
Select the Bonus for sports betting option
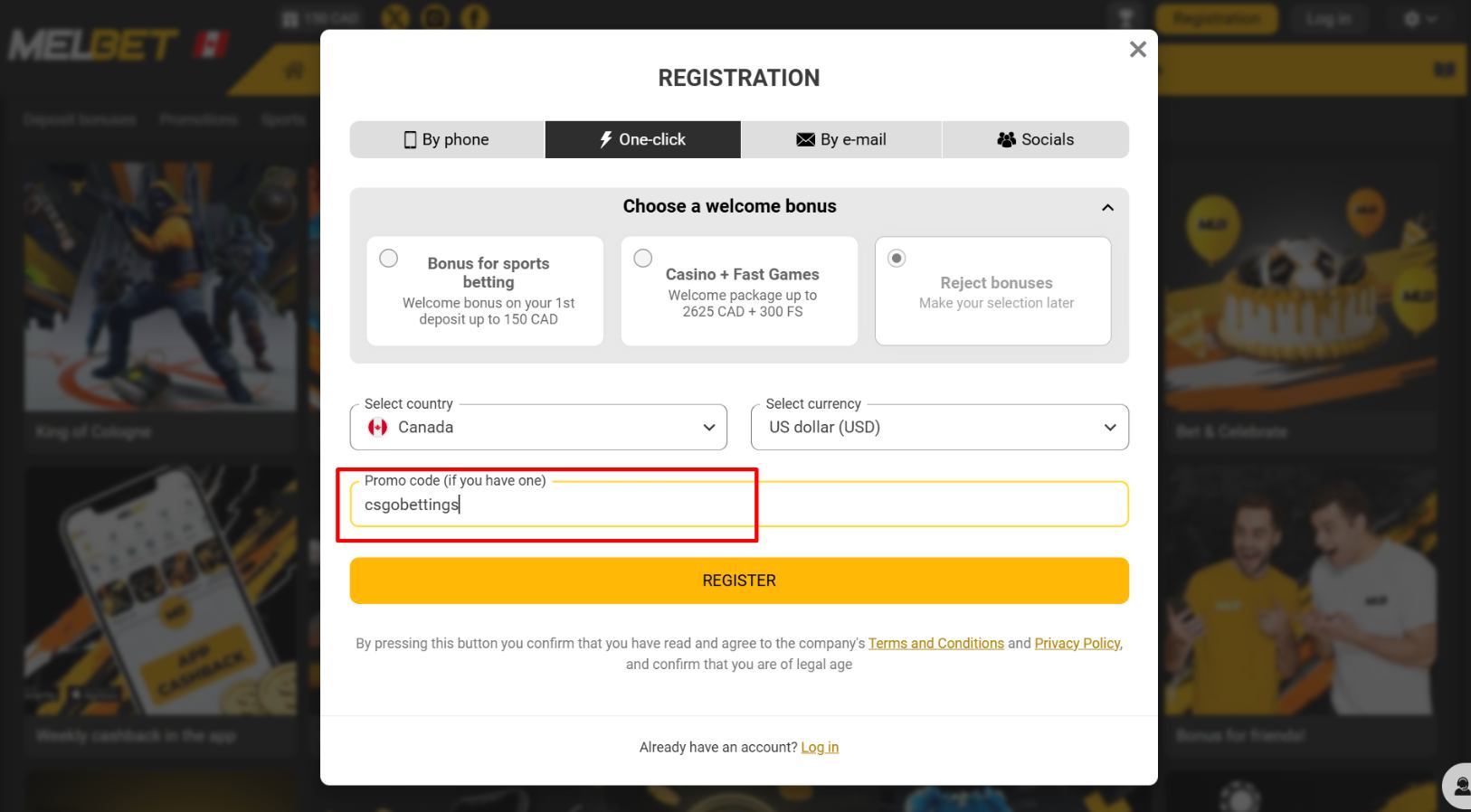click(389, 259)
